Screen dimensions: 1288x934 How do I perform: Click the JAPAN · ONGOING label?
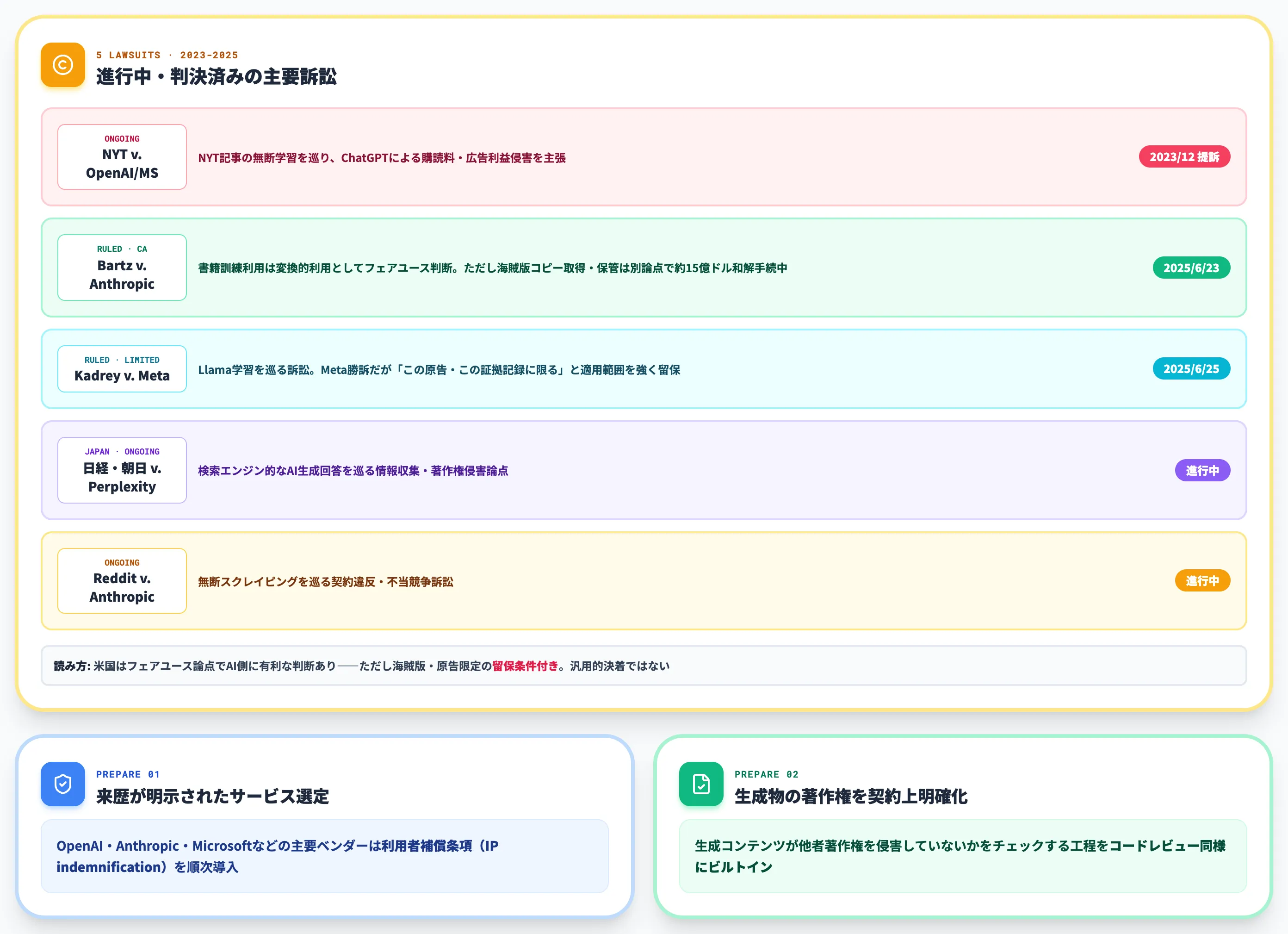coord(122,451)
